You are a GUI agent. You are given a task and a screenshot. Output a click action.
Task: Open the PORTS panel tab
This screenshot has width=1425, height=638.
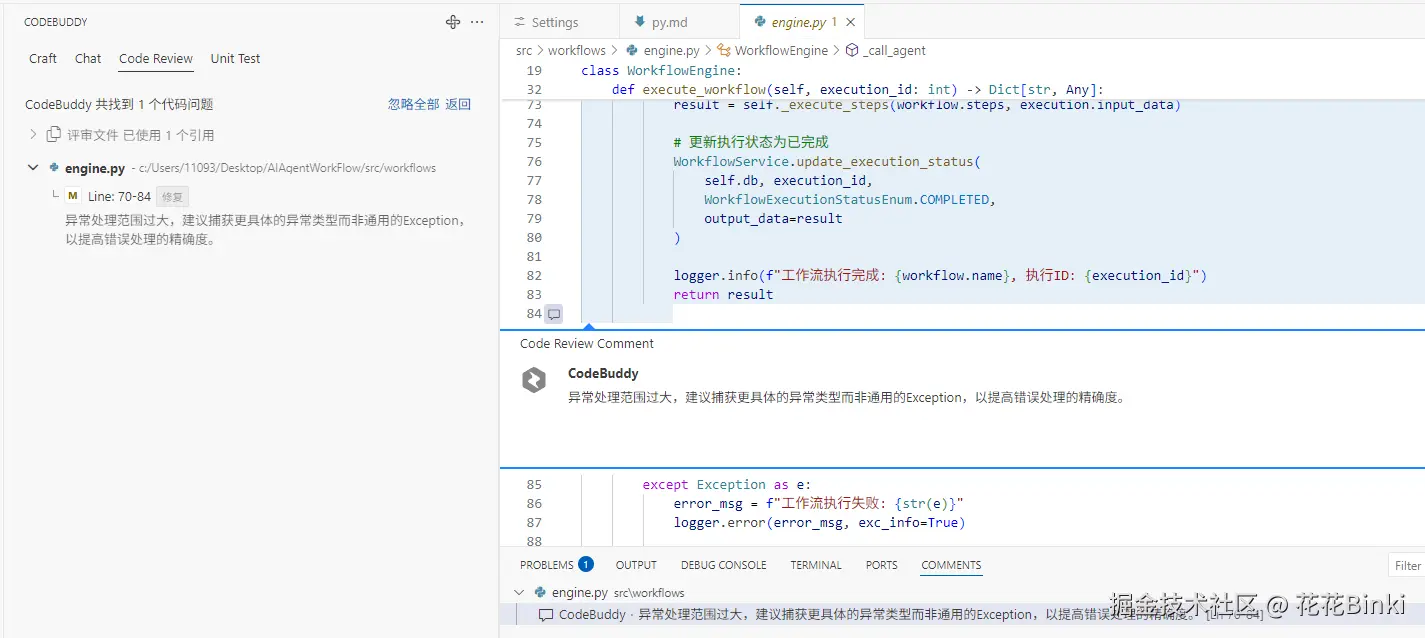(881, 565)
